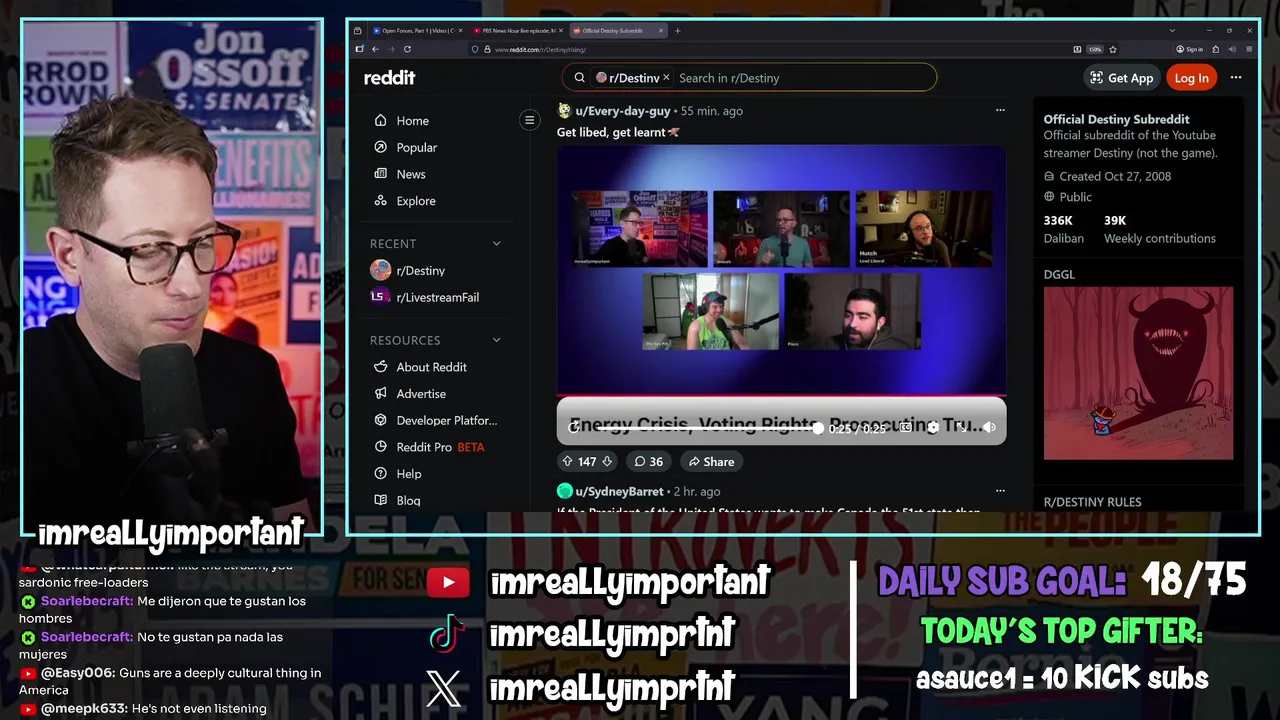The height and width of the screenshot is (720, 1280).
Task: Click the DGGL community artwork
Action: [1138, 373]
